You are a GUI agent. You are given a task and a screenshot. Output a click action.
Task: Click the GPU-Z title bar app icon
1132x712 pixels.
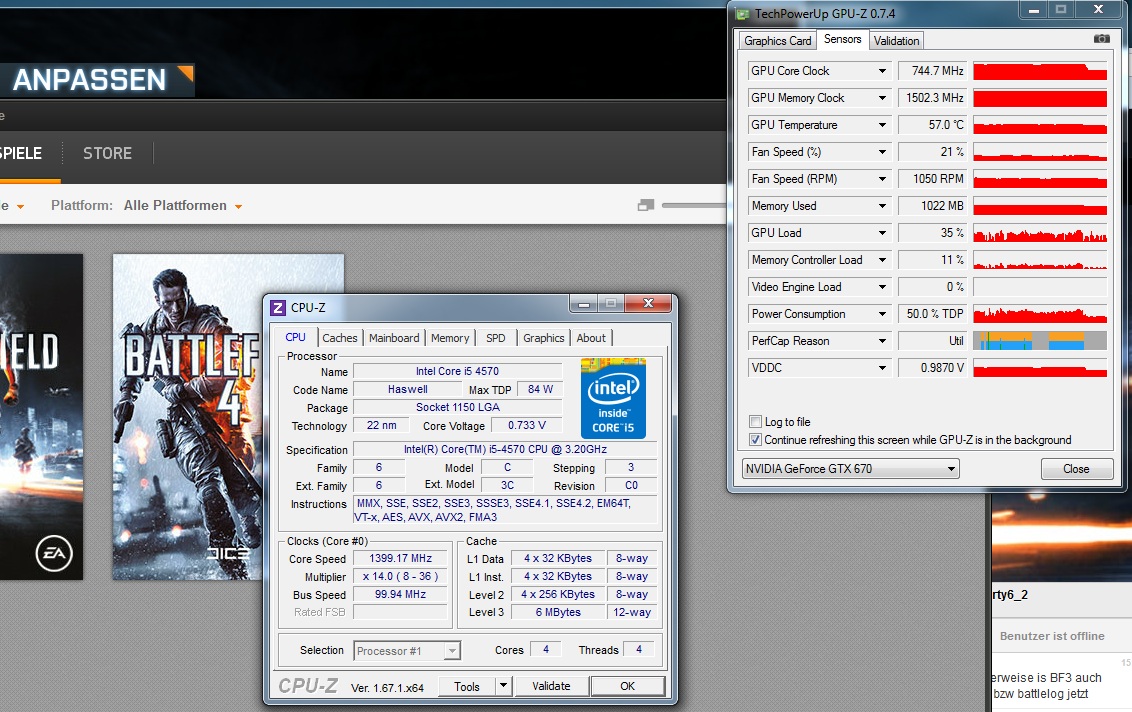click(742, 14)
